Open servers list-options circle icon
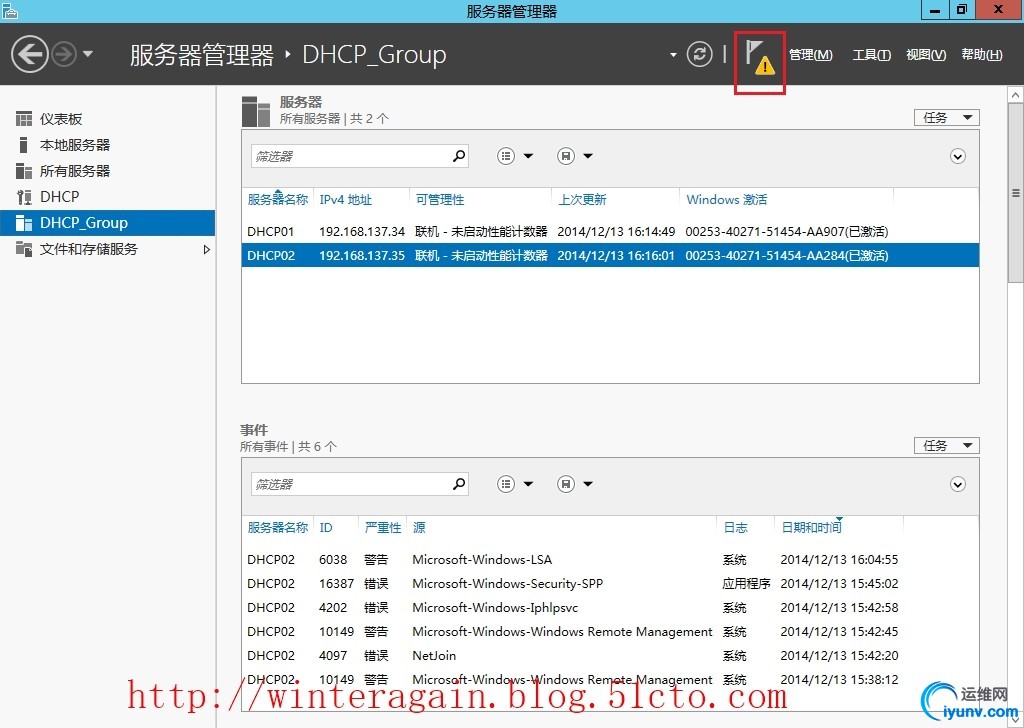This screenshot has height=728, width=1024. click(x=506, y=156)
